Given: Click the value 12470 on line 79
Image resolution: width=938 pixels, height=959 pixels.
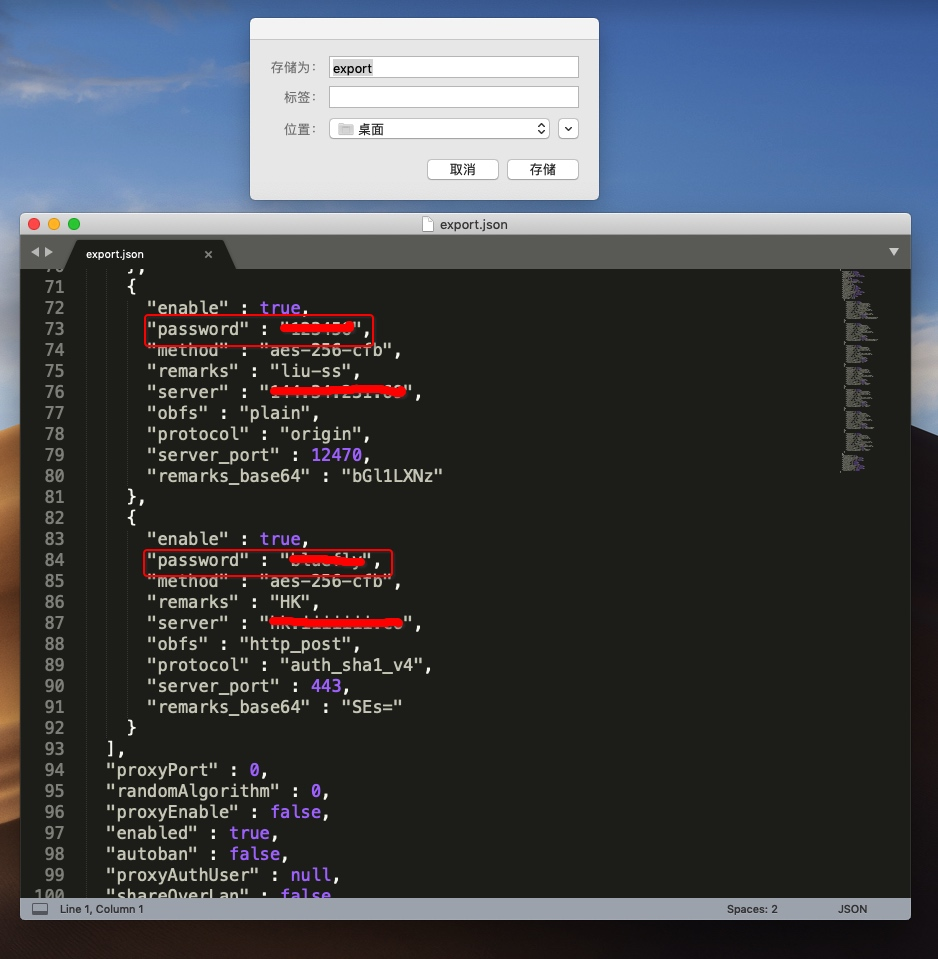Looking at the screenshot, I should [336, 455].
